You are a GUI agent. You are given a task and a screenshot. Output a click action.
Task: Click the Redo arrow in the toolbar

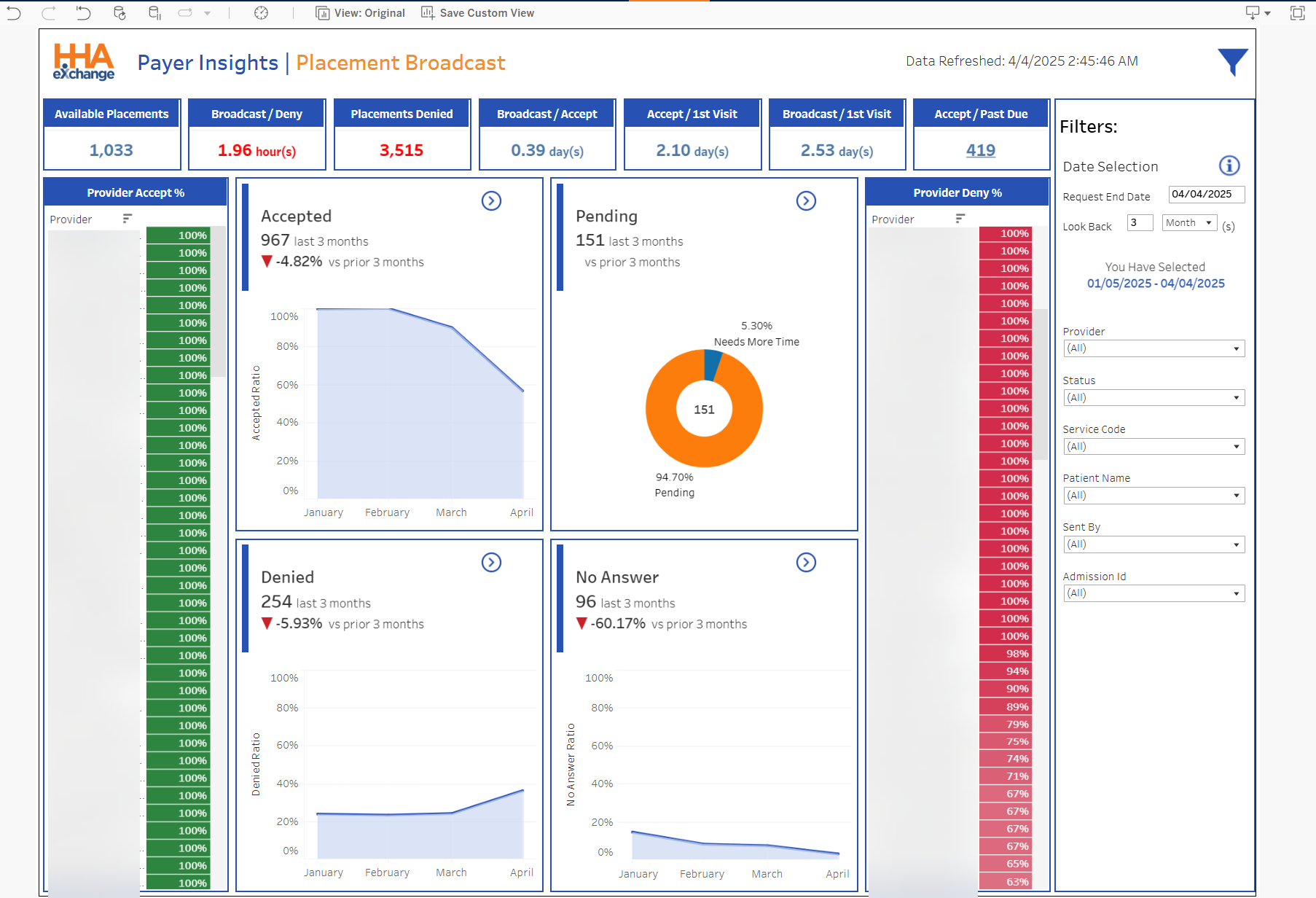pyautogui.click(x=49, y=13)
